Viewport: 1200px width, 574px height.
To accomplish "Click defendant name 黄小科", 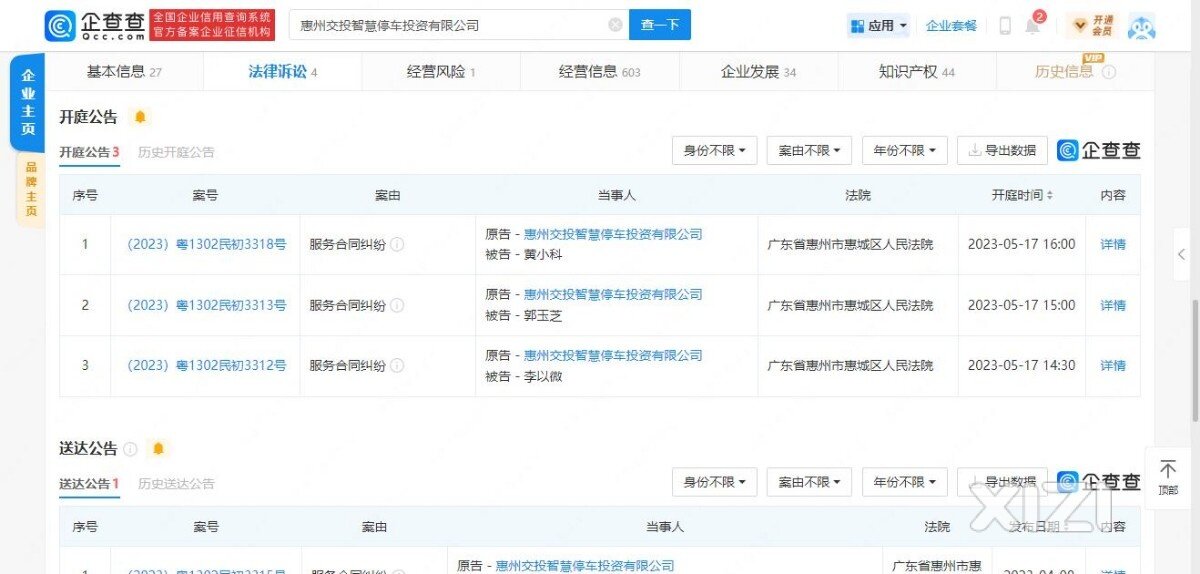I will [x=543, y=255].
